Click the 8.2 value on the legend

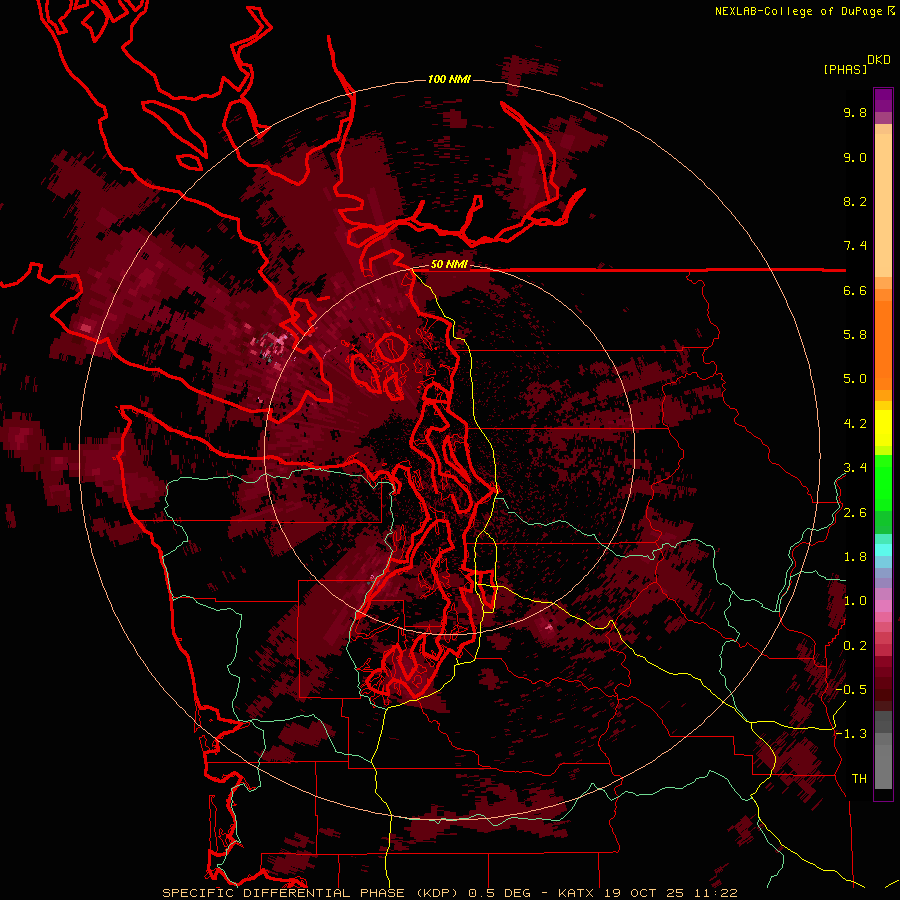point(855,202)
